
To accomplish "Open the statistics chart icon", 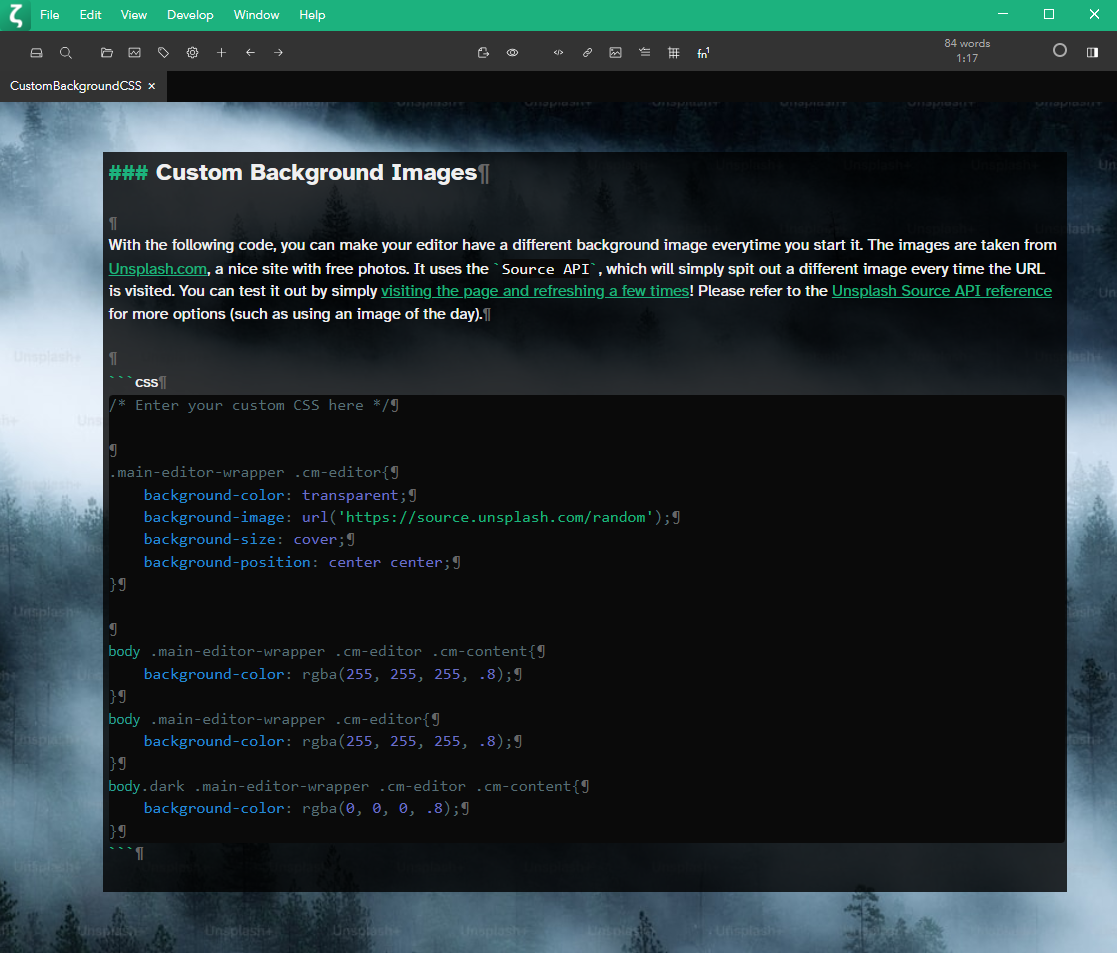I will (135, 53).
